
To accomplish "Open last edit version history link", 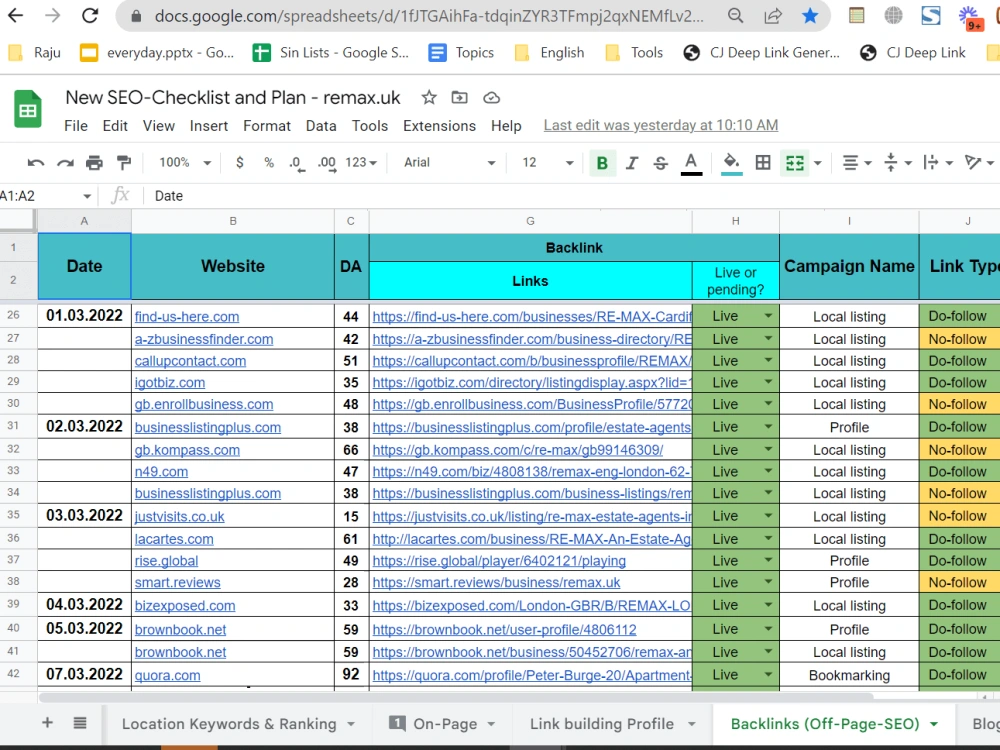I will [x=661, y=125].
